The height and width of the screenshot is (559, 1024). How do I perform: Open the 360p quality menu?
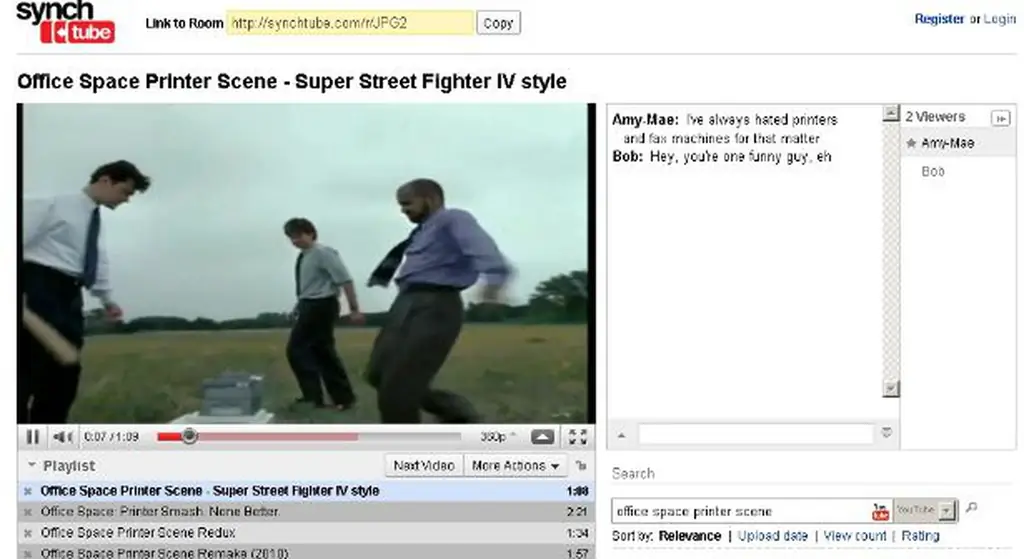498,437
